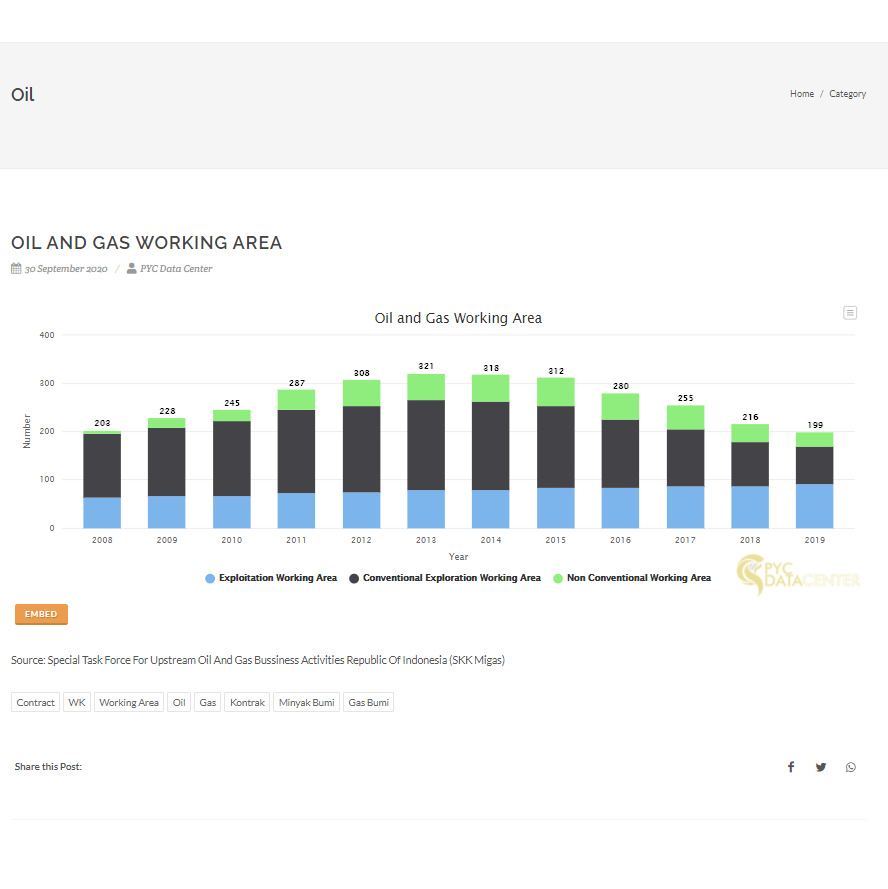Image resolution: width=888 pixels, height=889 pixels.
Task: Select the Minyak Bumi tag
Action: tap(306, 702)
